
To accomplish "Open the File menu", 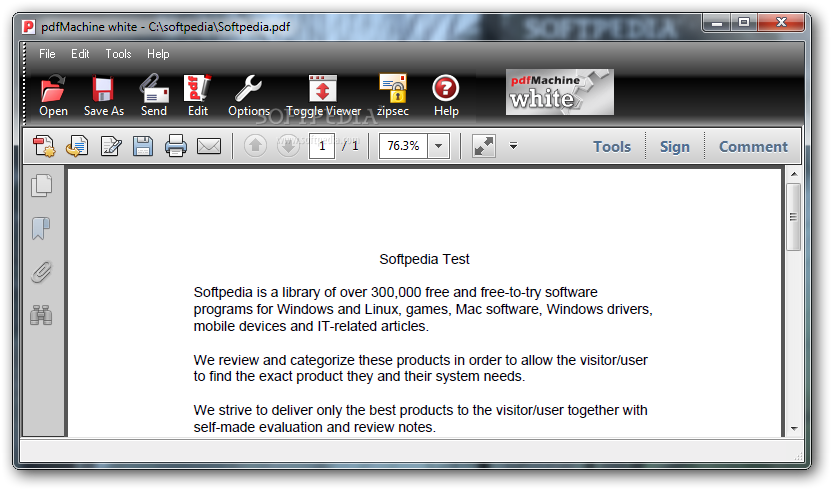I will [x=47, y=54].
